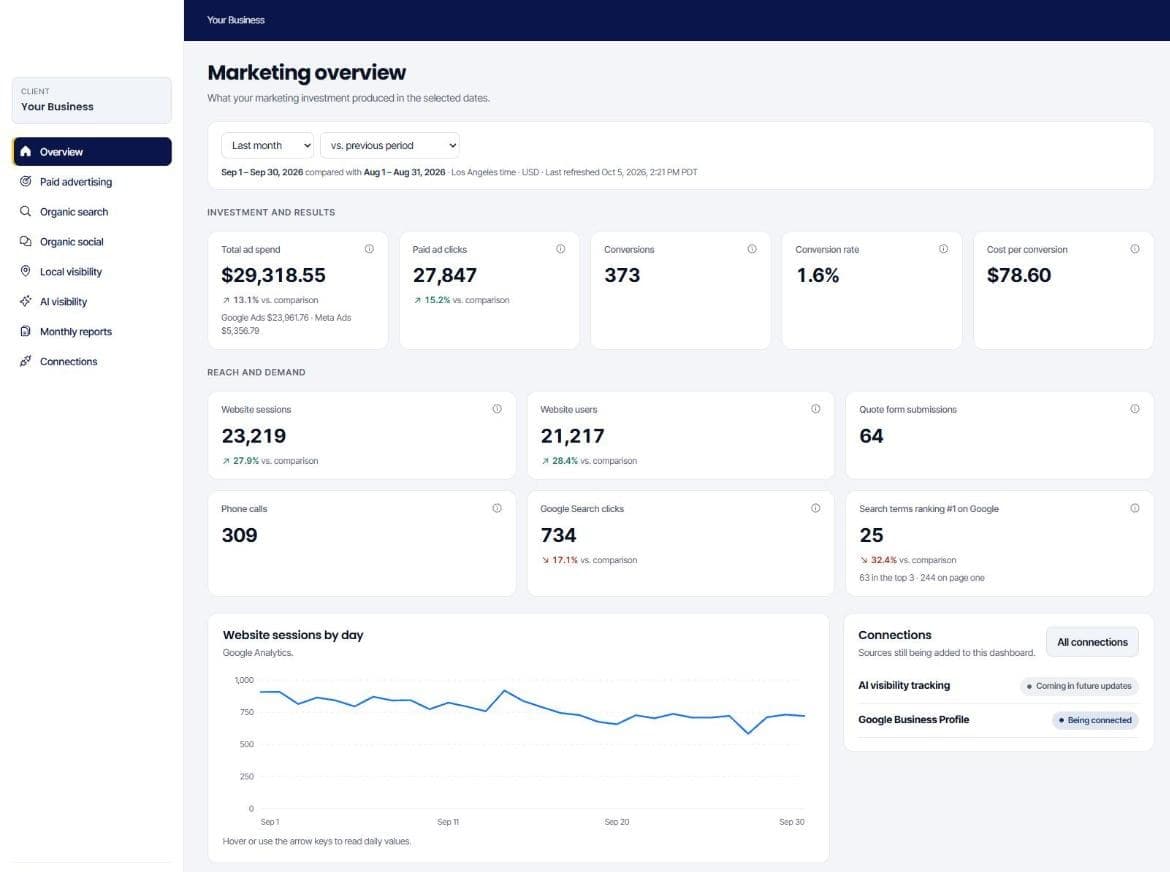
Task: Click info icon on Phone calls card
Action: [497, 508]
